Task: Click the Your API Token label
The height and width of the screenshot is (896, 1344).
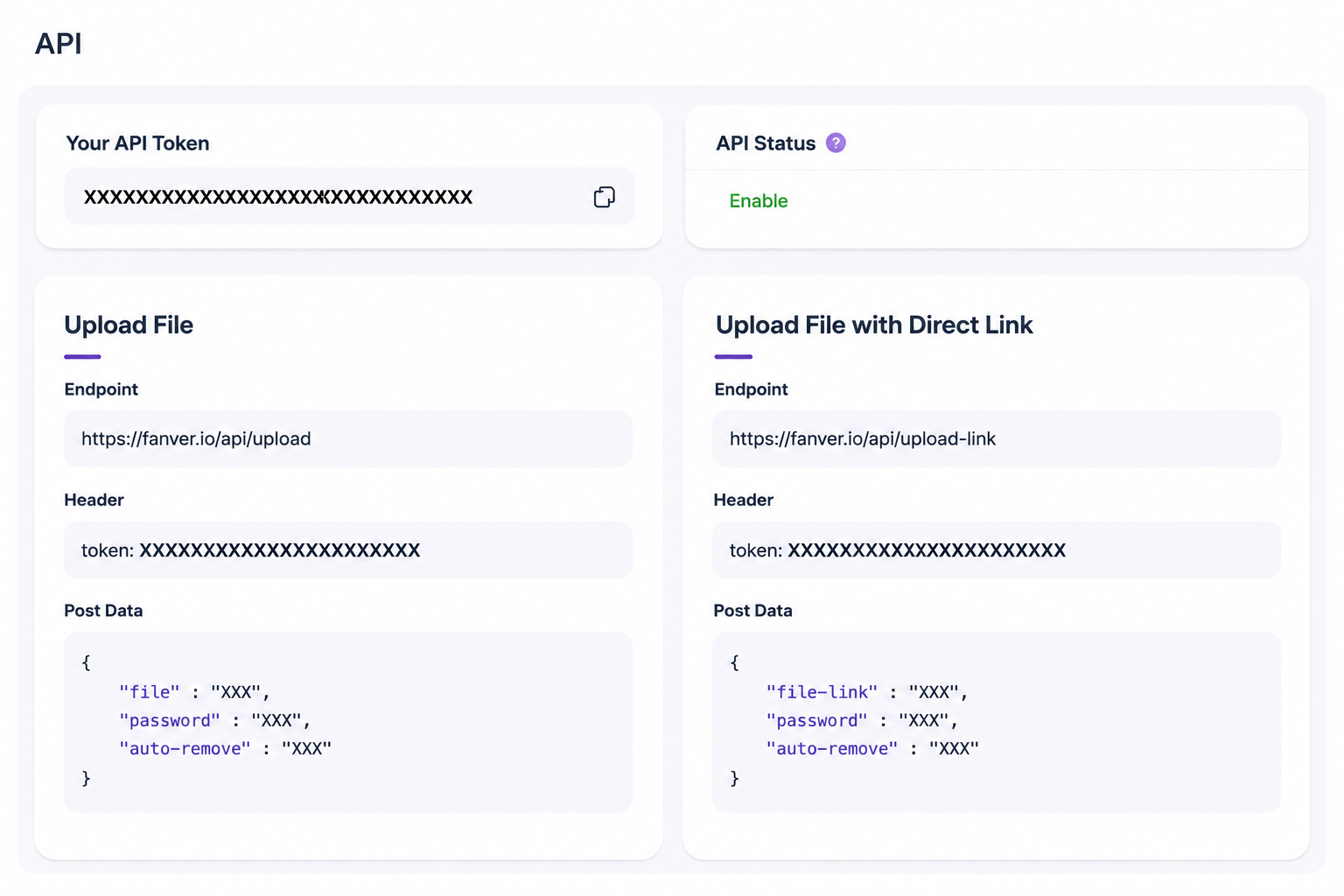Action: pos(137,143)
